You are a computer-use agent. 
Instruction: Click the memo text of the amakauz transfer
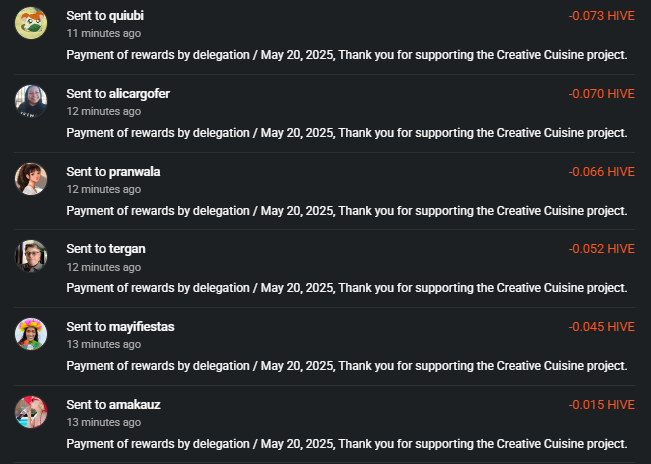pos(347,444)
